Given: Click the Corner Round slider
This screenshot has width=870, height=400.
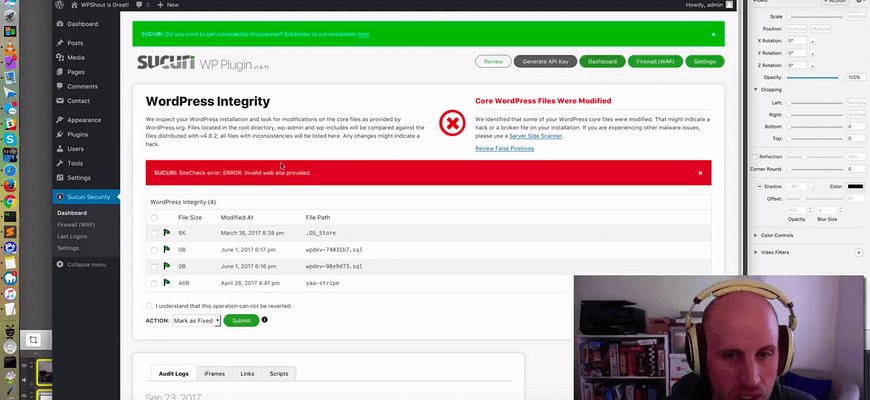Looking at the screenshot, I should [x=815, y=169].
